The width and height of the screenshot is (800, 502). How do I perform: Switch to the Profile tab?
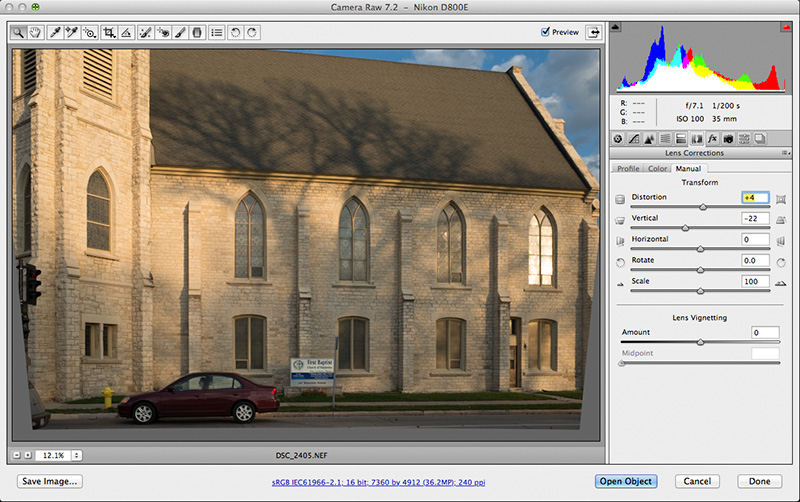point(627,168)
